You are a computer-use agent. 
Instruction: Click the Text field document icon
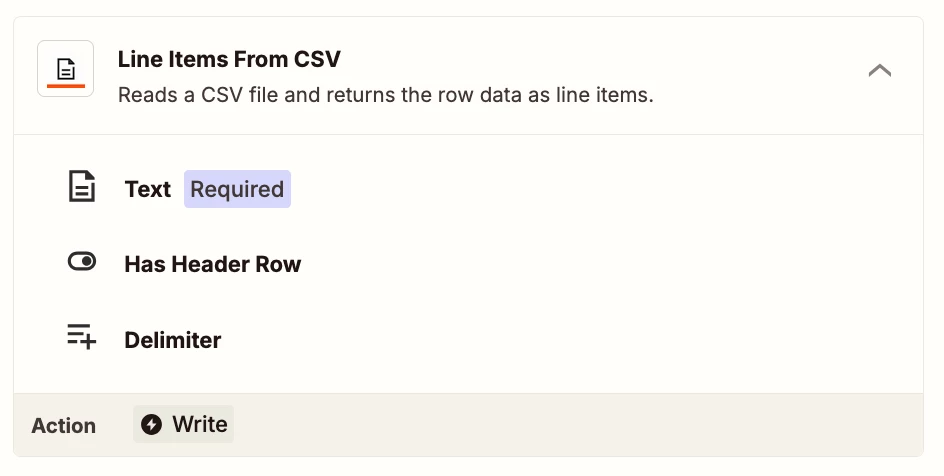(x=81, y=186)
